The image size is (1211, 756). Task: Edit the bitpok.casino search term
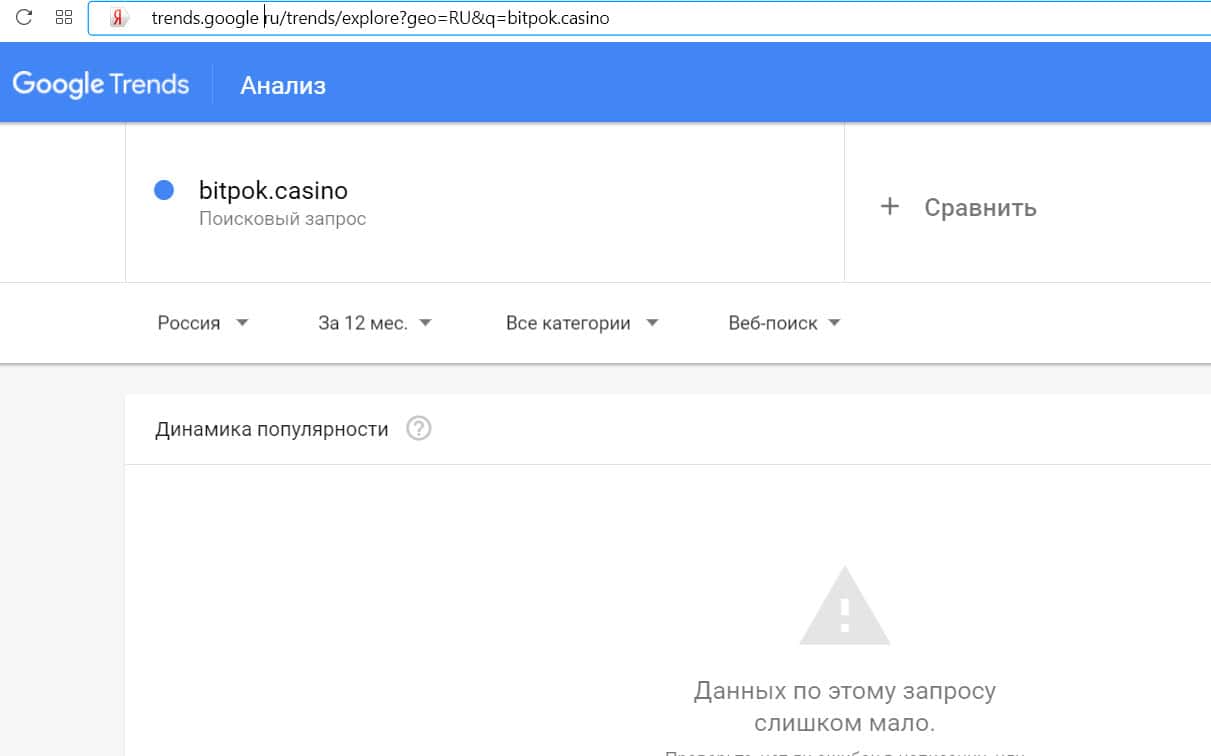[x=273, y=190]
